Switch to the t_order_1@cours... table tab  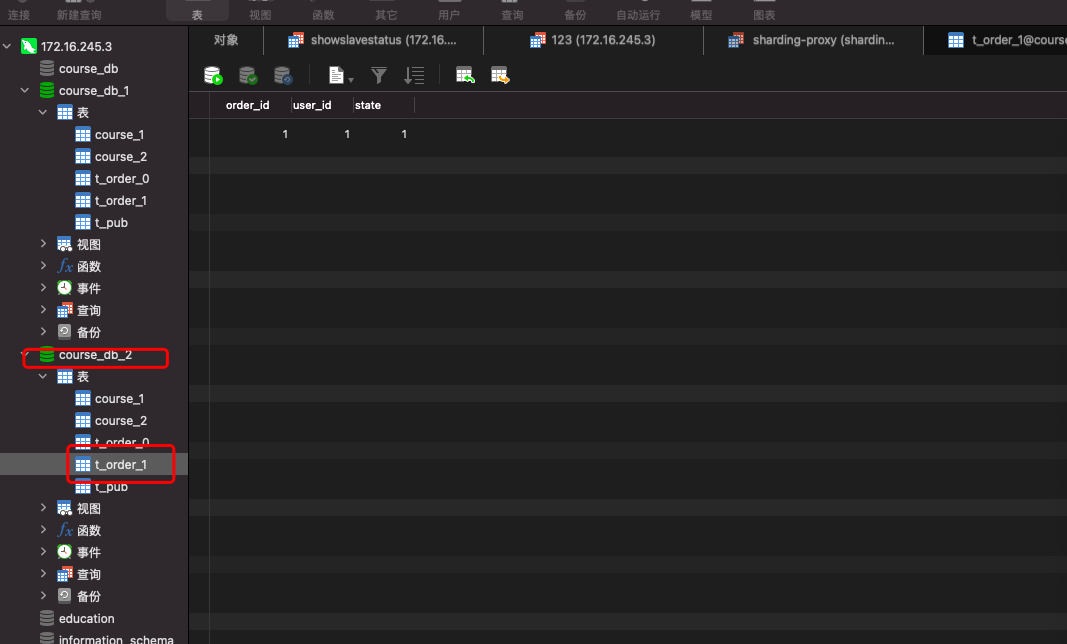(997, 40)
